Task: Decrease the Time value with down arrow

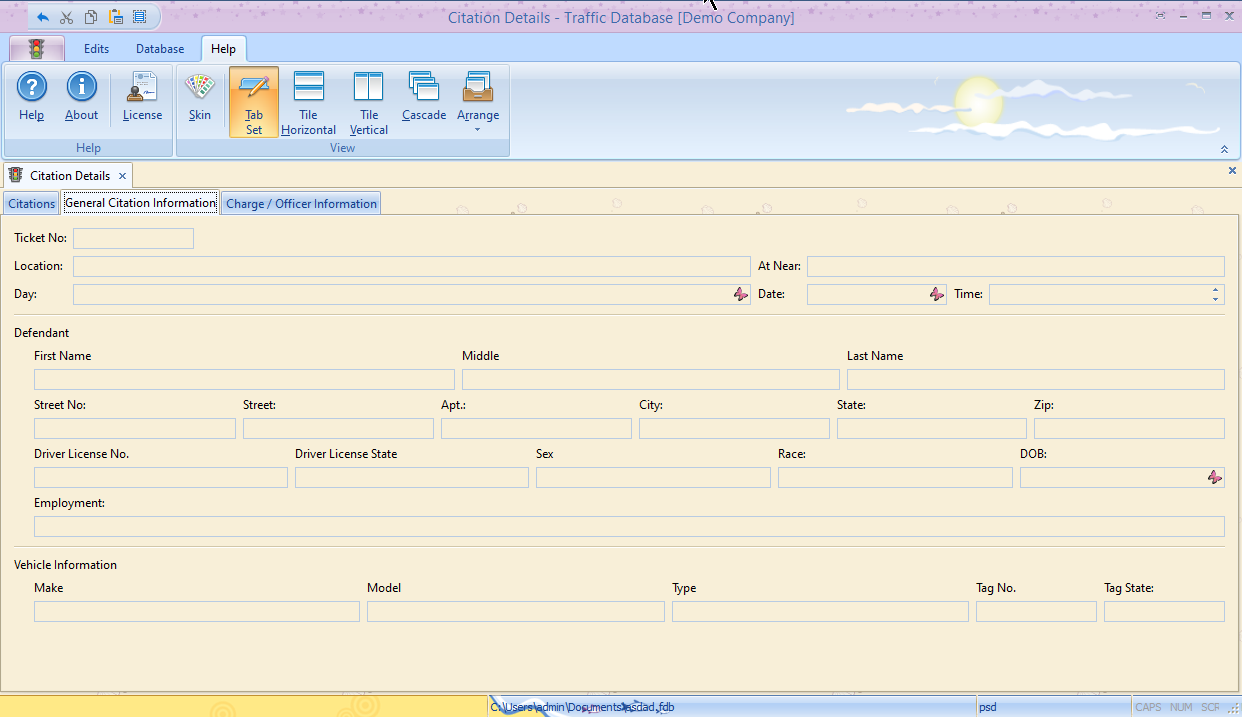Action: (x=1216, y=299)
